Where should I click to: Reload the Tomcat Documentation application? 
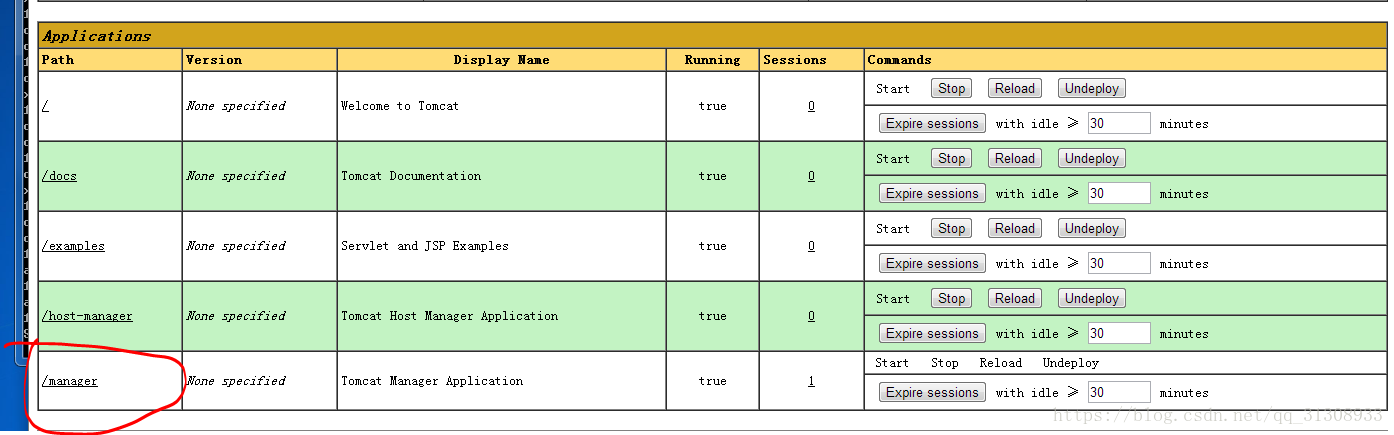point(1014,158)
